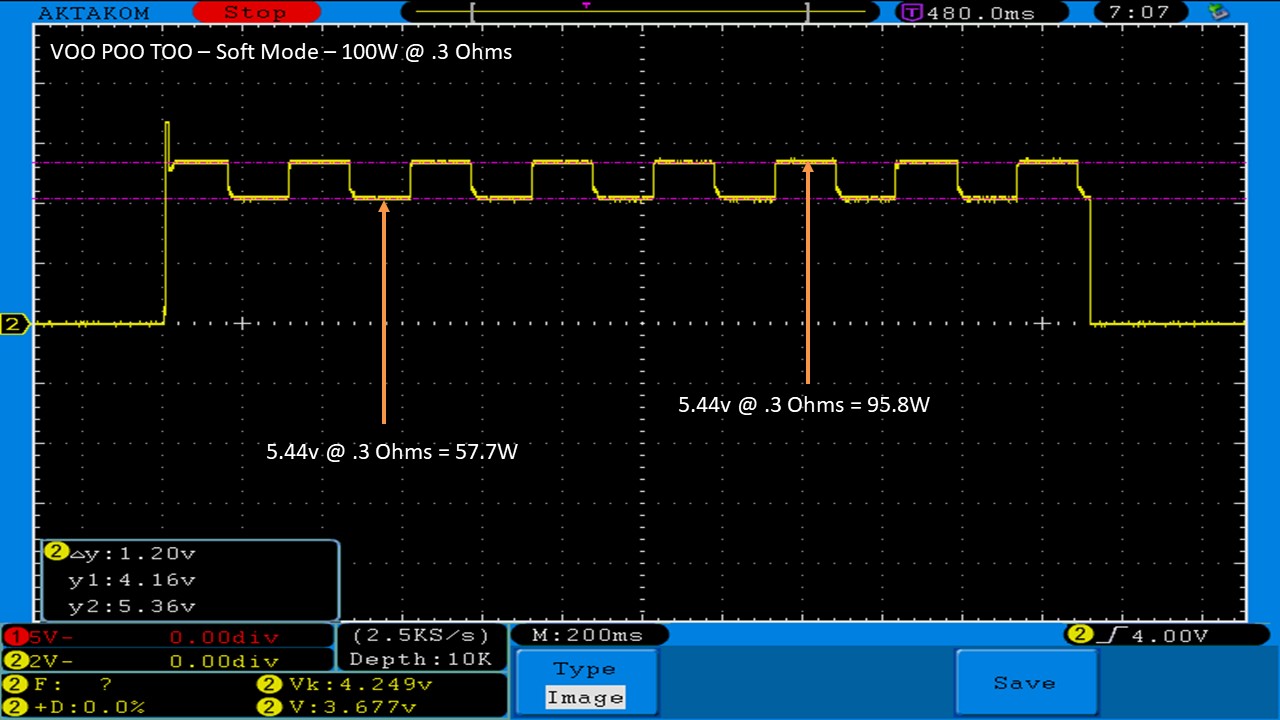The width and height of the screenshot is (1280, 720).
Task: Click the CH2 2V scale readout
Action: point(168,660)
